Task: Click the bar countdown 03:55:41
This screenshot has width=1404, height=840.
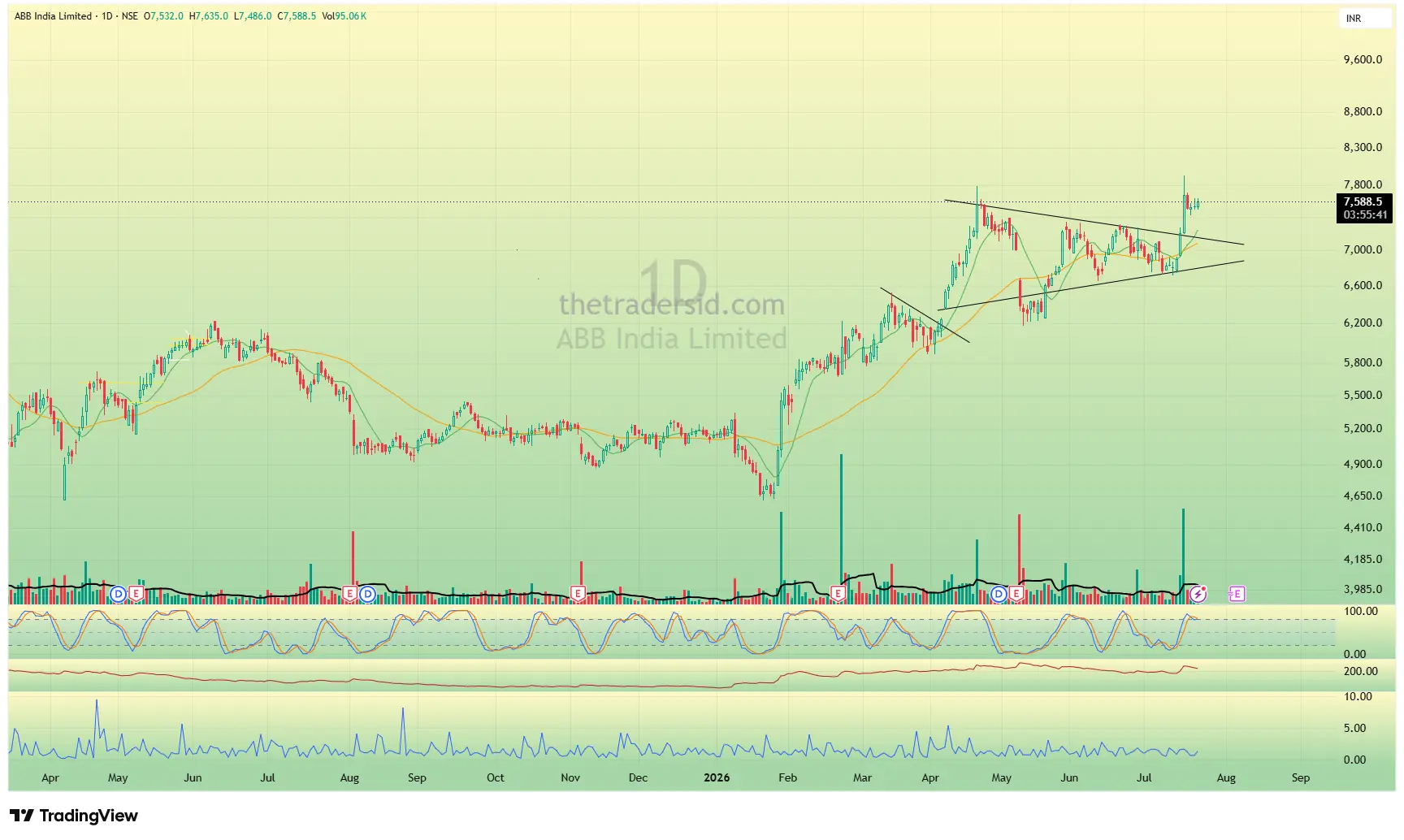Action: 1365,215
